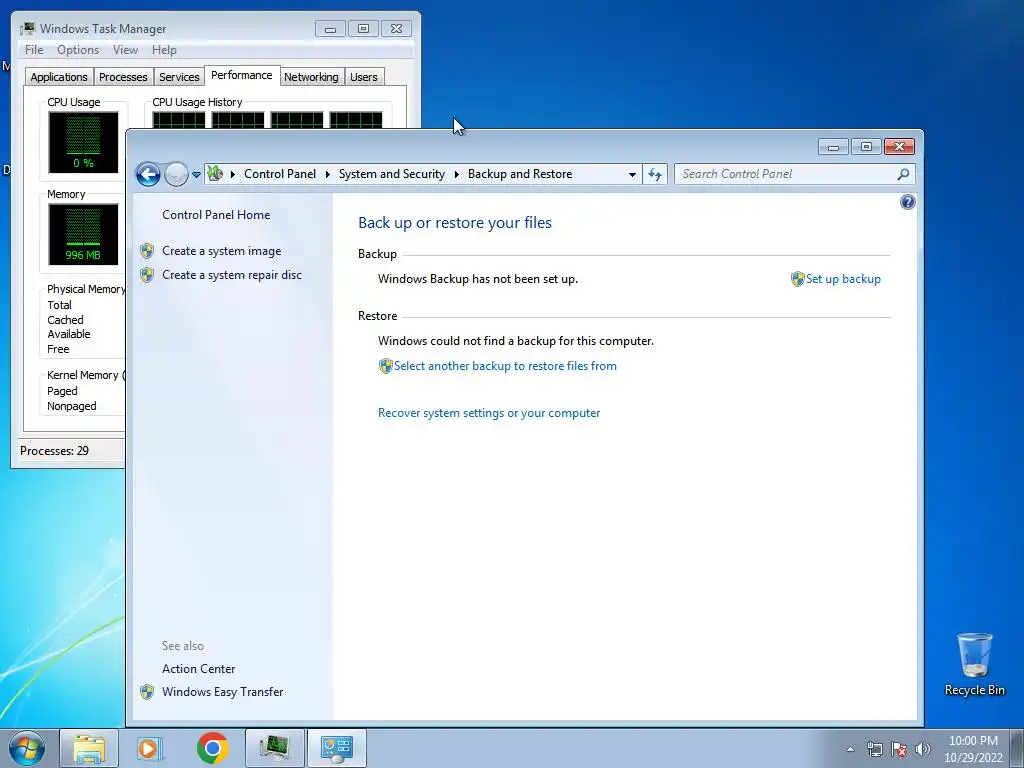
Task: Click shield icon beside Windows Easy Transfer
Action: [147, 692]
